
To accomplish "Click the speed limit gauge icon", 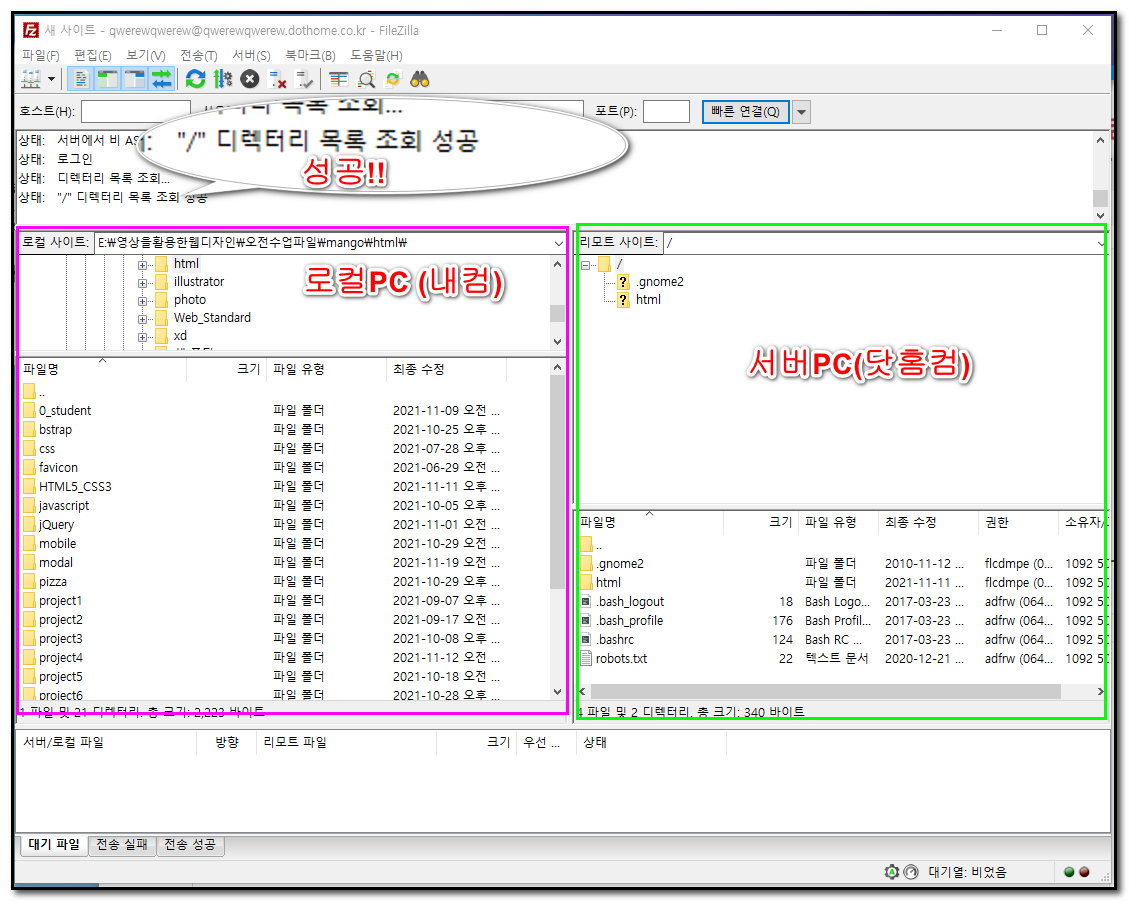I will [x=910, y=872].
